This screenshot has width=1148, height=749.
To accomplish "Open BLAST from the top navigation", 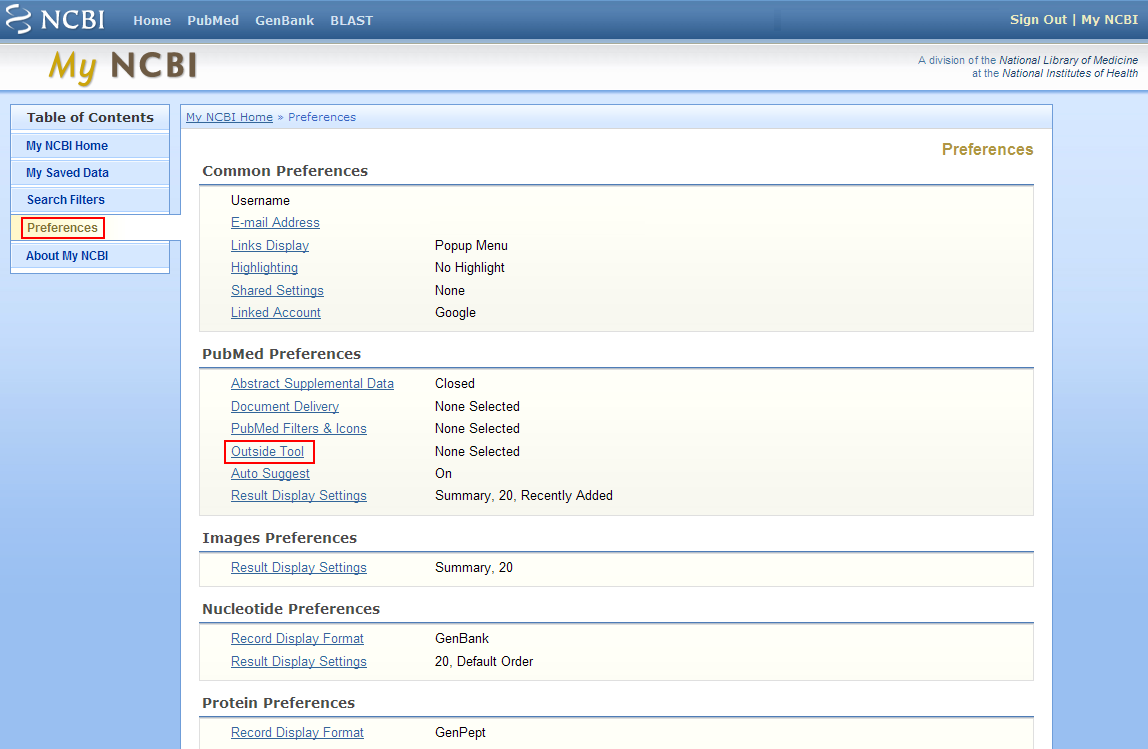I will (x=351, y=21).
